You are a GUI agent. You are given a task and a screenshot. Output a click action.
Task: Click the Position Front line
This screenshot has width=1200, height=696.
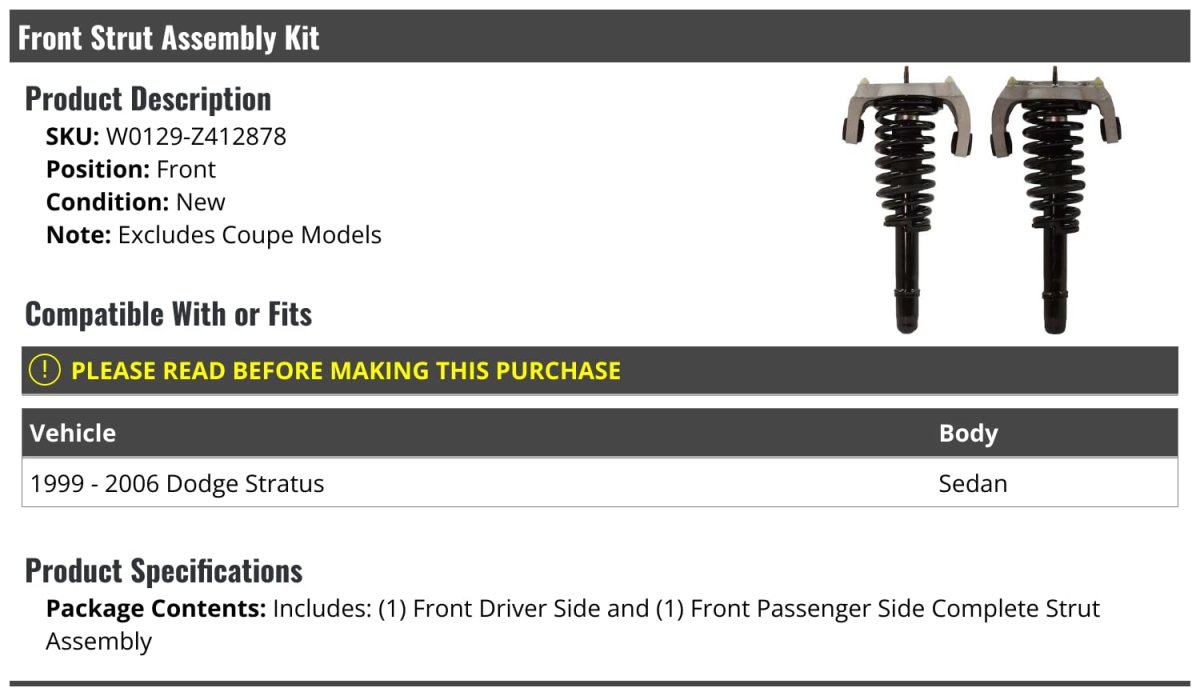131,169
